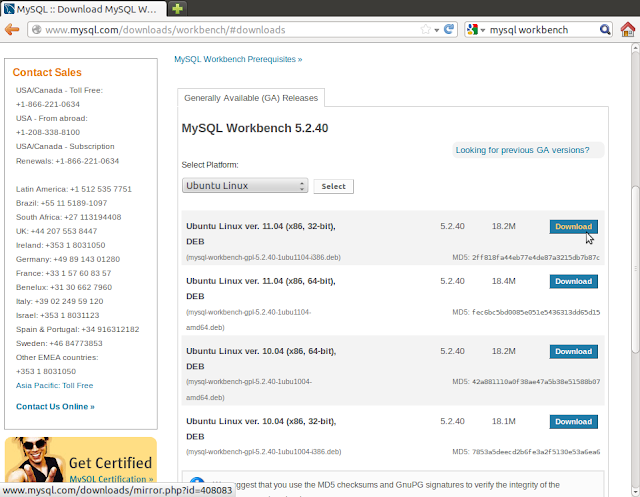The image size is (640, 497).
Task: Click the MySQL Workbench 5.2.40 heading
Action: pos(255,128)
